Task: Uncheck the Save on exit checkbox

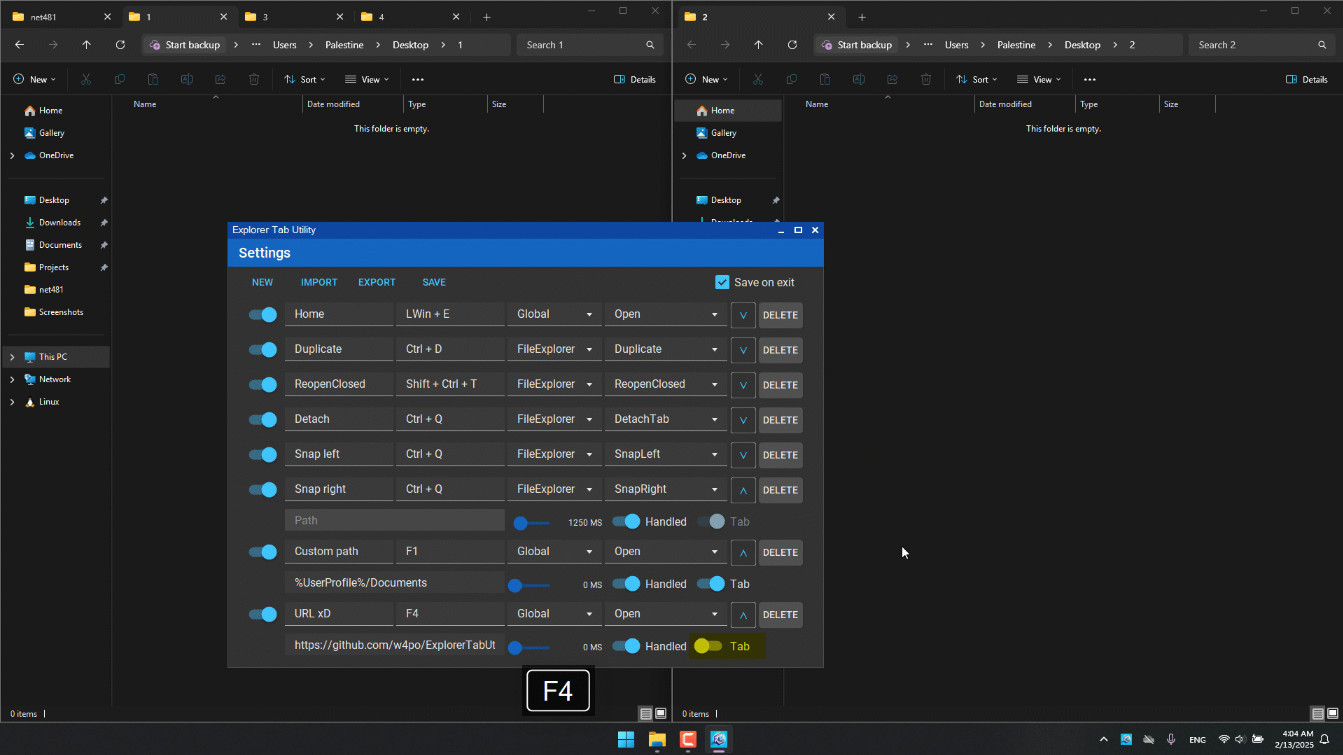Action: point(722,282)
